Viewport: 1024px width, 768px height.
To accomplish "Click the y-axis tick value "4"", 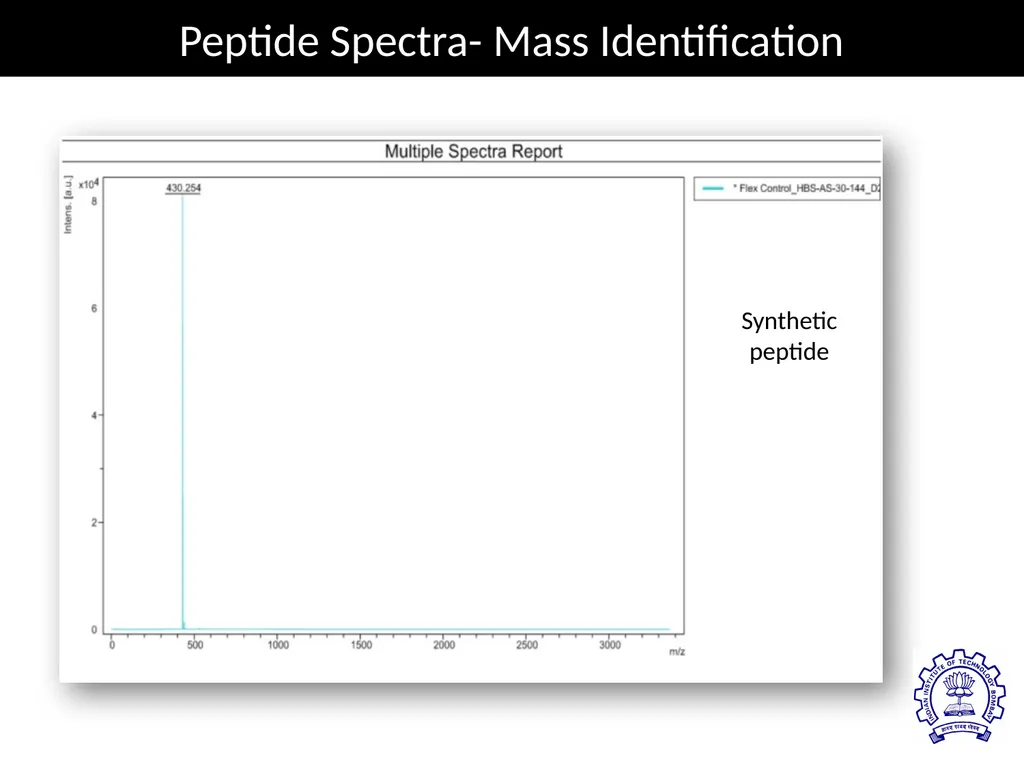I will click(94, 415).
